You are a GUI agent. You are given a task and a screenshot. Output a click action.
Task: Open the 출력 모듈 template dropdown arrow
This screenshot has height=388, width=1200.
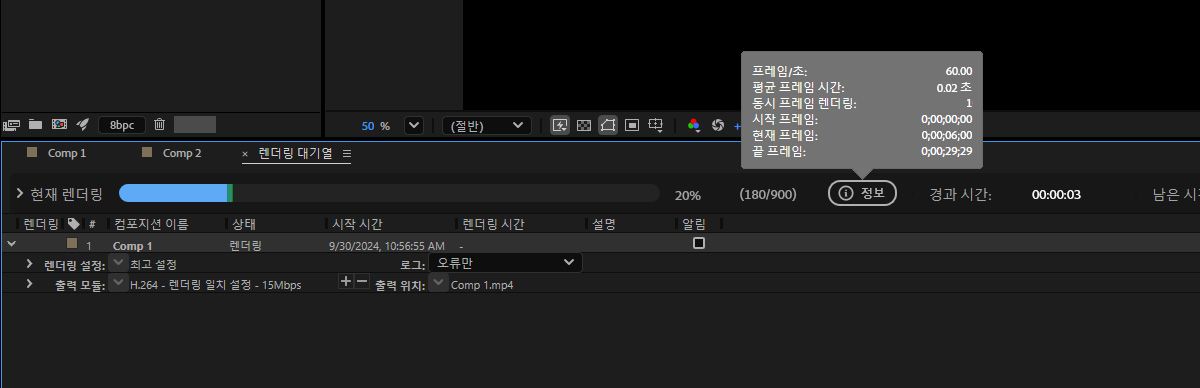click(x=119, y=283)
